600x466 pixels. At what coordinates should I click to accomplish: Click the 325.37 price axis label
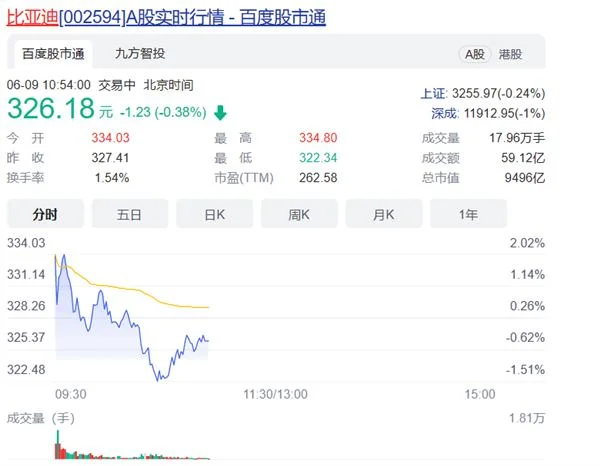point(26,337)
